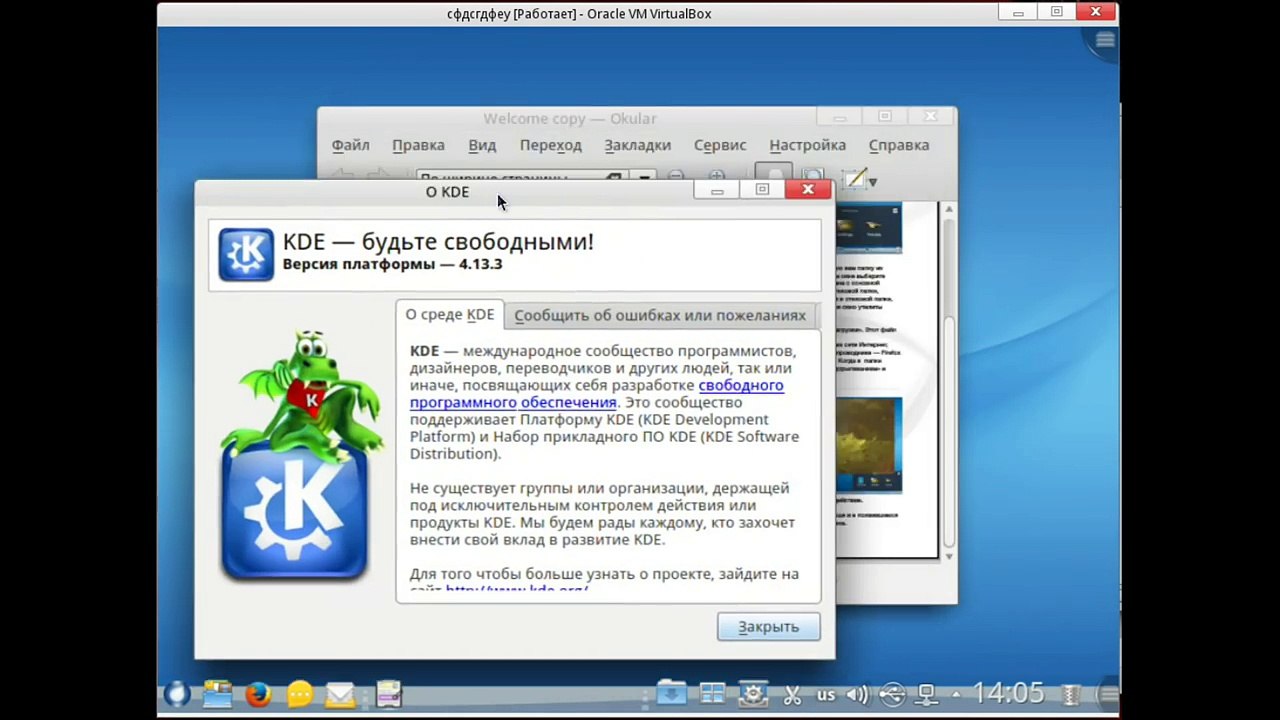Click the 'Закрыть' button

coord(769,627)
